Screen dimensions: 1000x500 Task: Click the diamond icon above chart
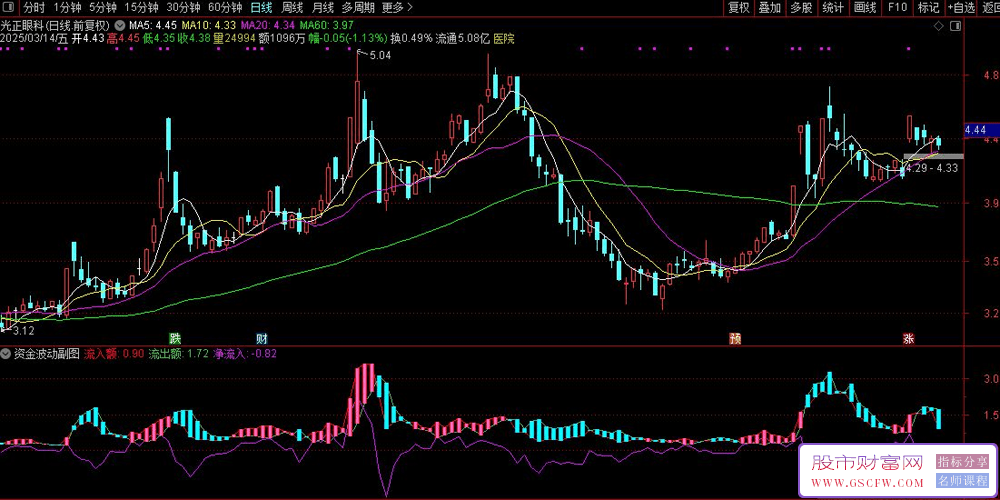pos(938,26)
